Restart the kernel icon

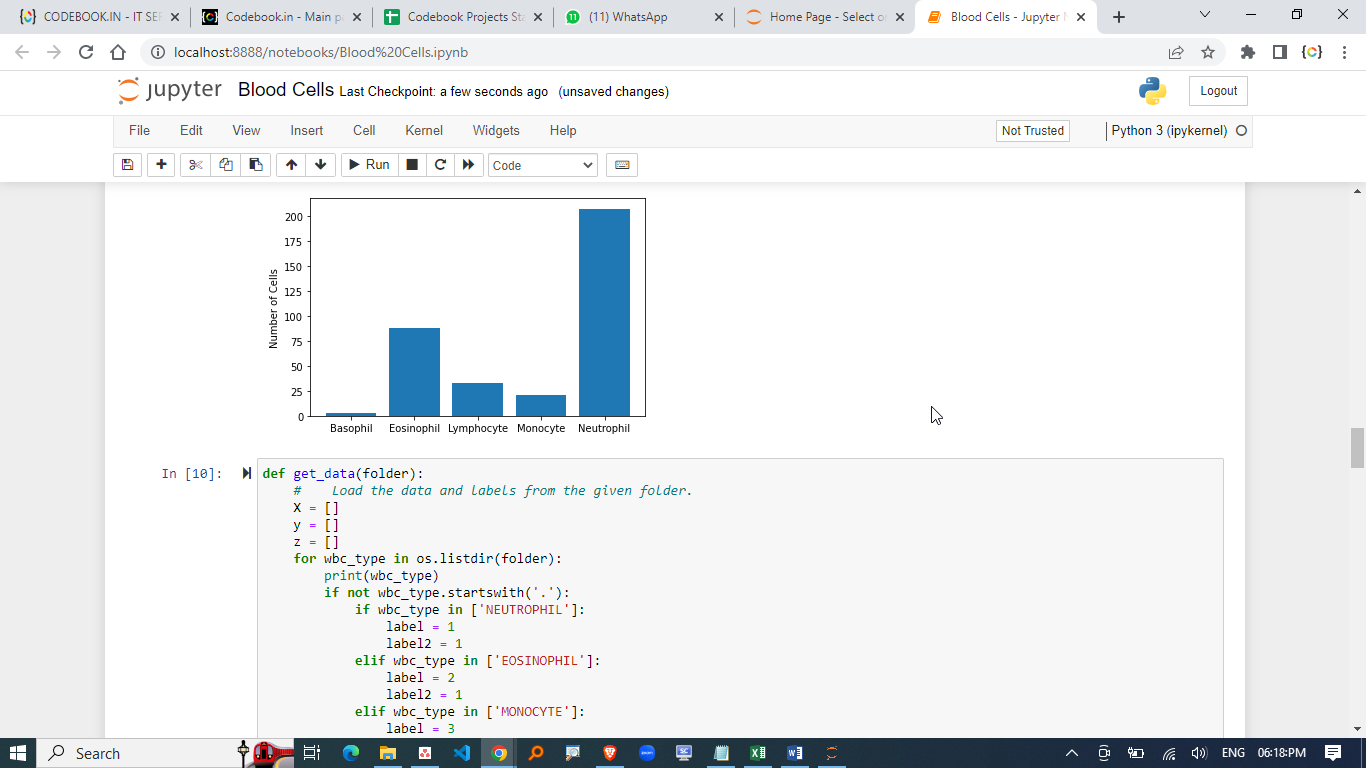tap(440, 165)
